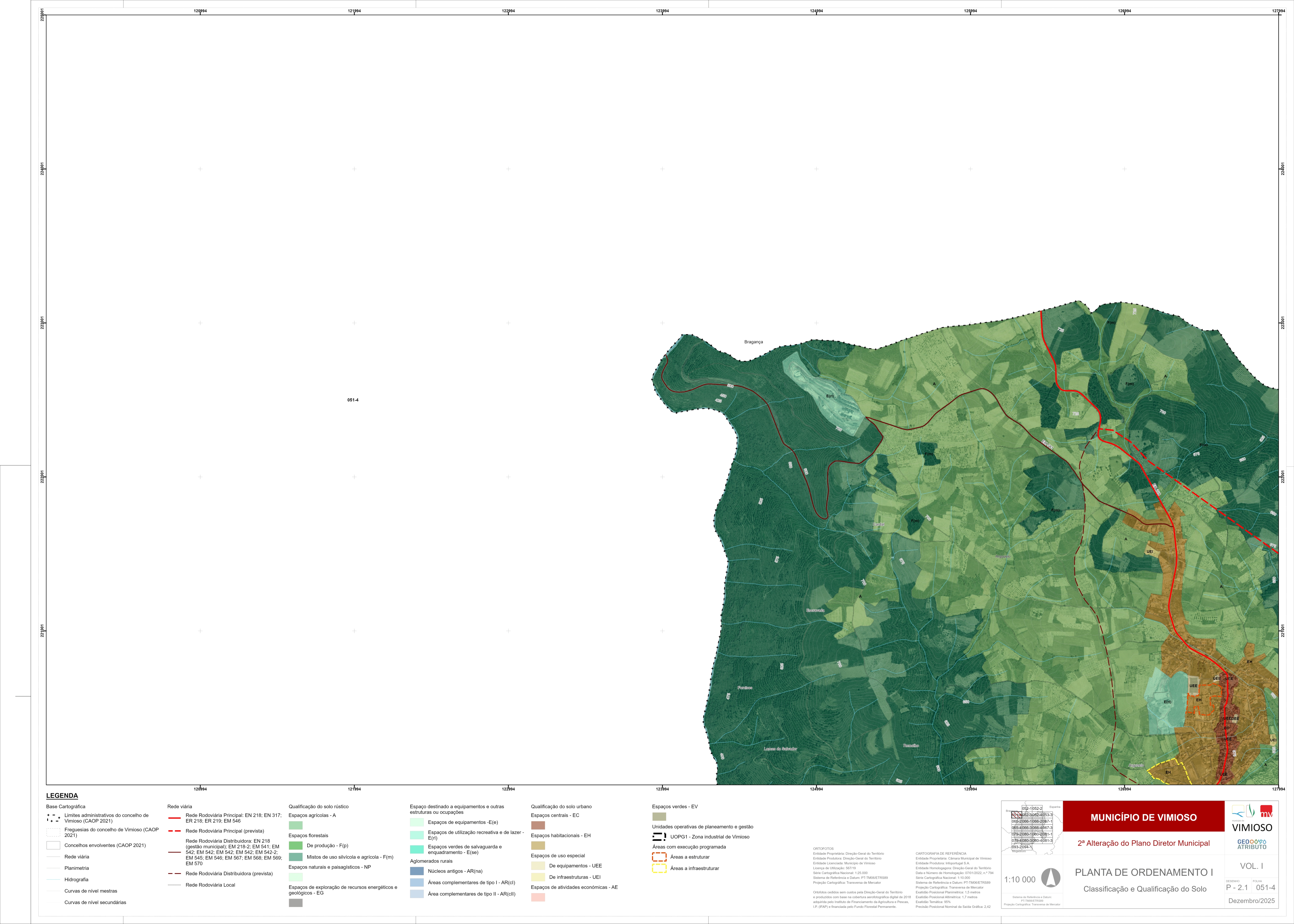Click the yellow dashed 'Áreas a infraestruturar' symbol
1294x924 pixels.
(x=659, y=868)
